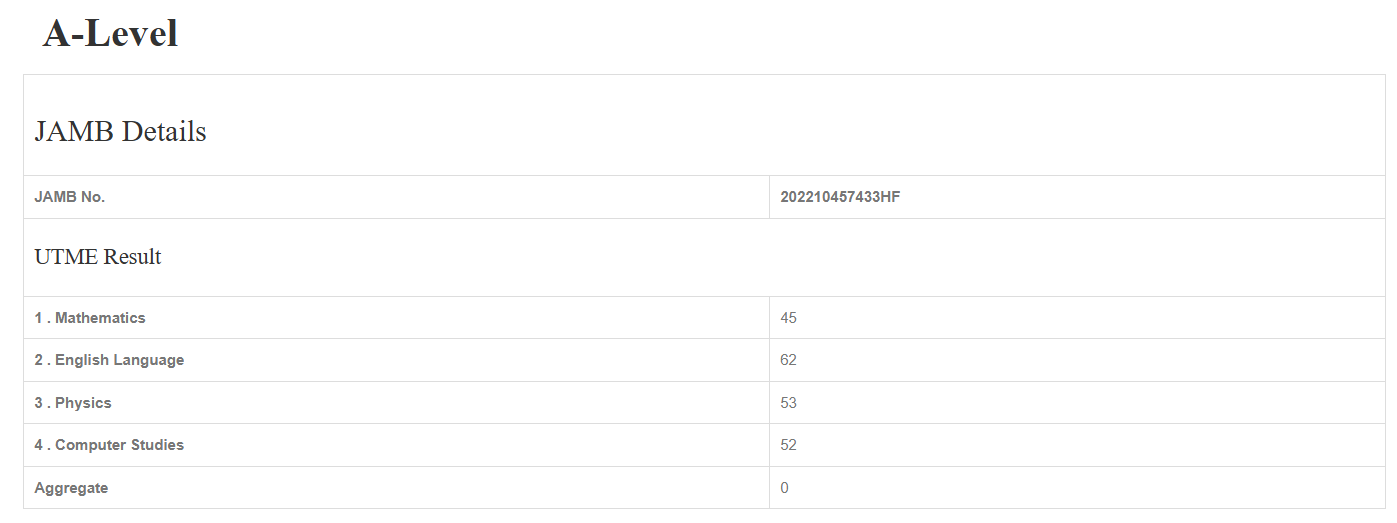Select the JAMB No. label cell
Viewport: 1397px width, 523px height.
point(70,197)
